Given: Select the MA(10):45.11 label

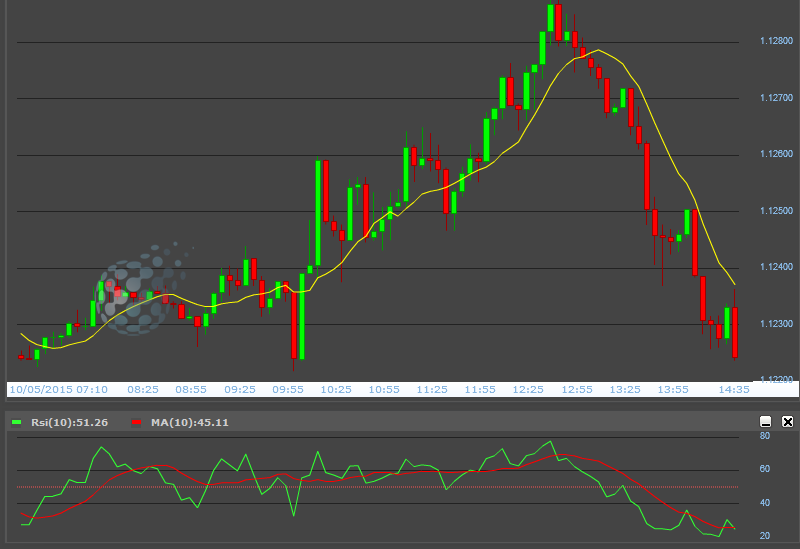Looking at the screenshot, I should pyautogui.click(x=190, y=422).
